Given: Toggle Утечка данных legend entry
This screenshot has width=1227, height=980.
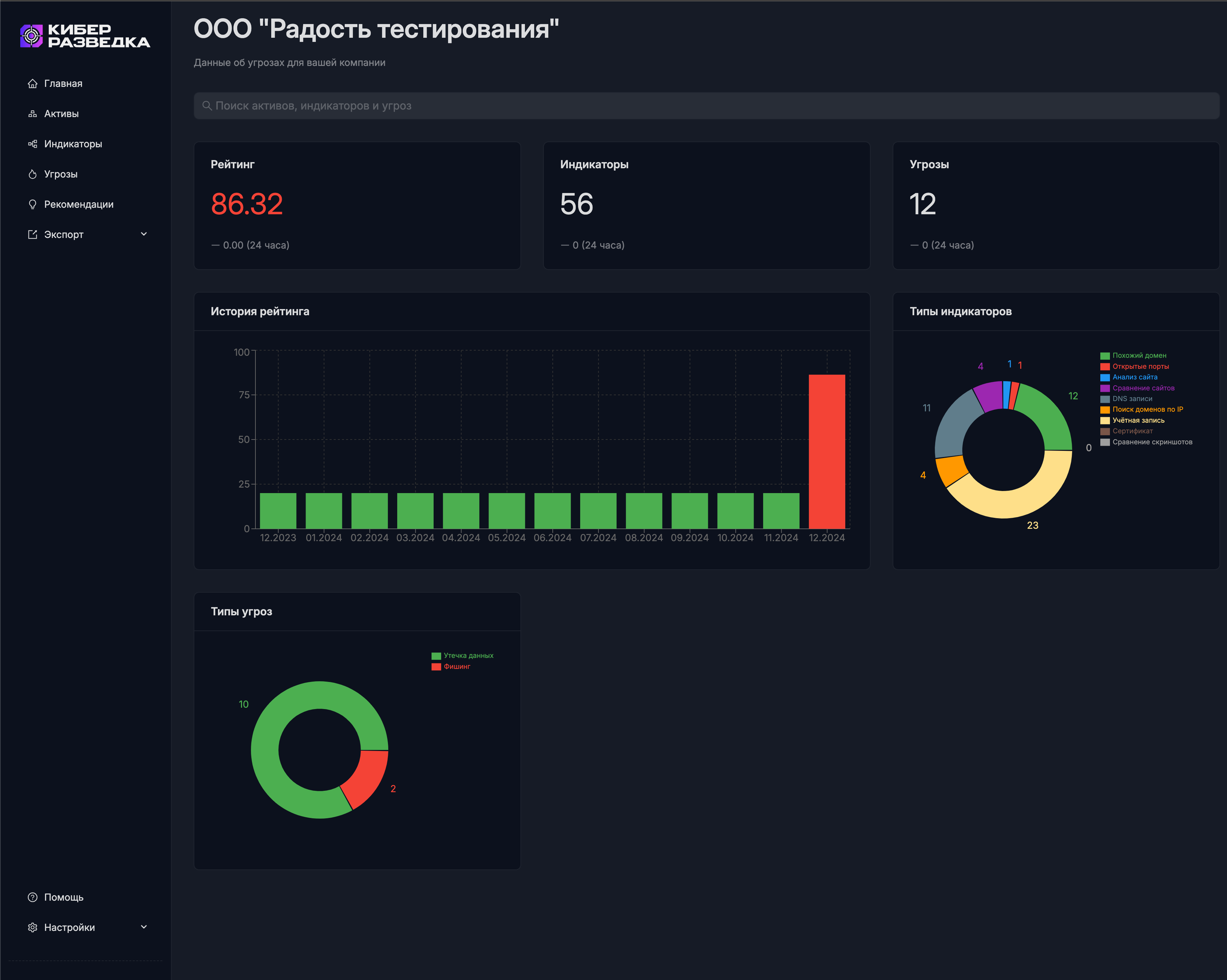Looking at the screenshot, I should tap(462, 656).
